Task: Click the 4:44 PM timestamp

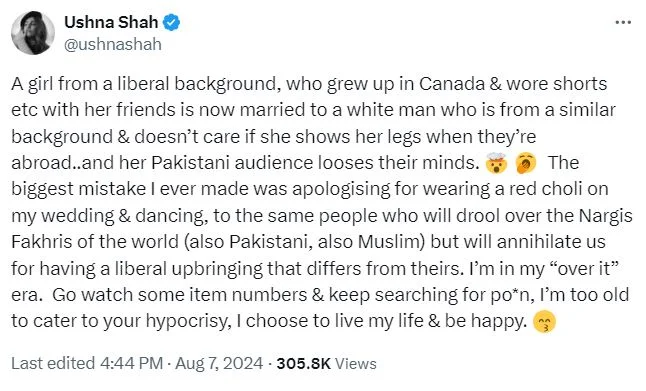Action: coord(131,363)
